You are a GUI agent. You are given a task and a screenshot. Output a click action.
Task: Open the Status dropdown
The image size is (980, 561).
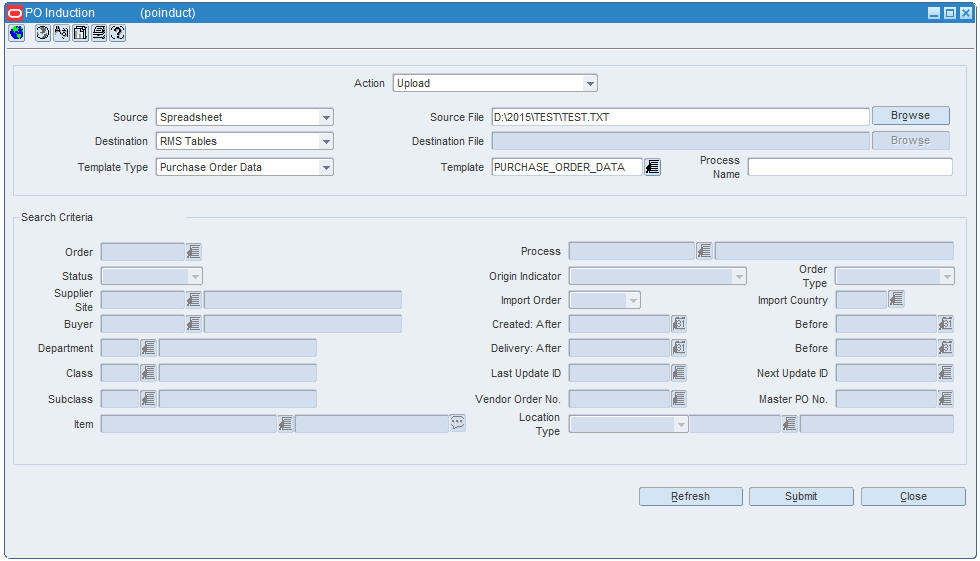click(x=195, y=276)
